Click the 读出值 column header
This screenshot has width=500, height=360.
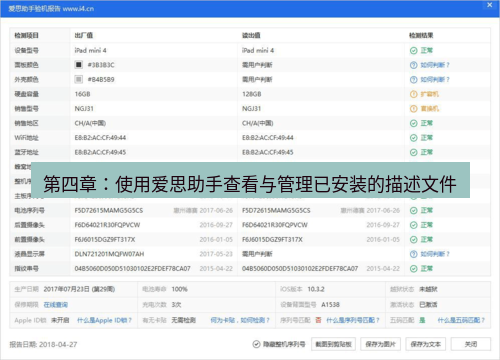coord(251,35)
